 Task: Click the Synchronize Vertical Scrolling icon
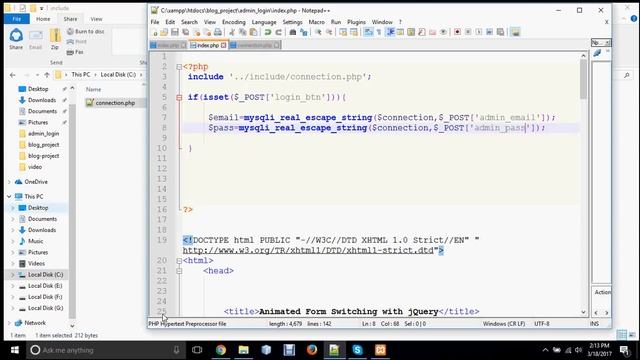tap(343, 32)
